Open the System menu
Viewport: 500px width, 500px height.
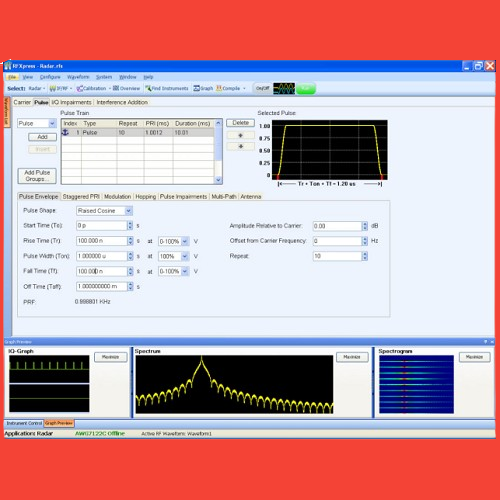[x=104, y=77]
